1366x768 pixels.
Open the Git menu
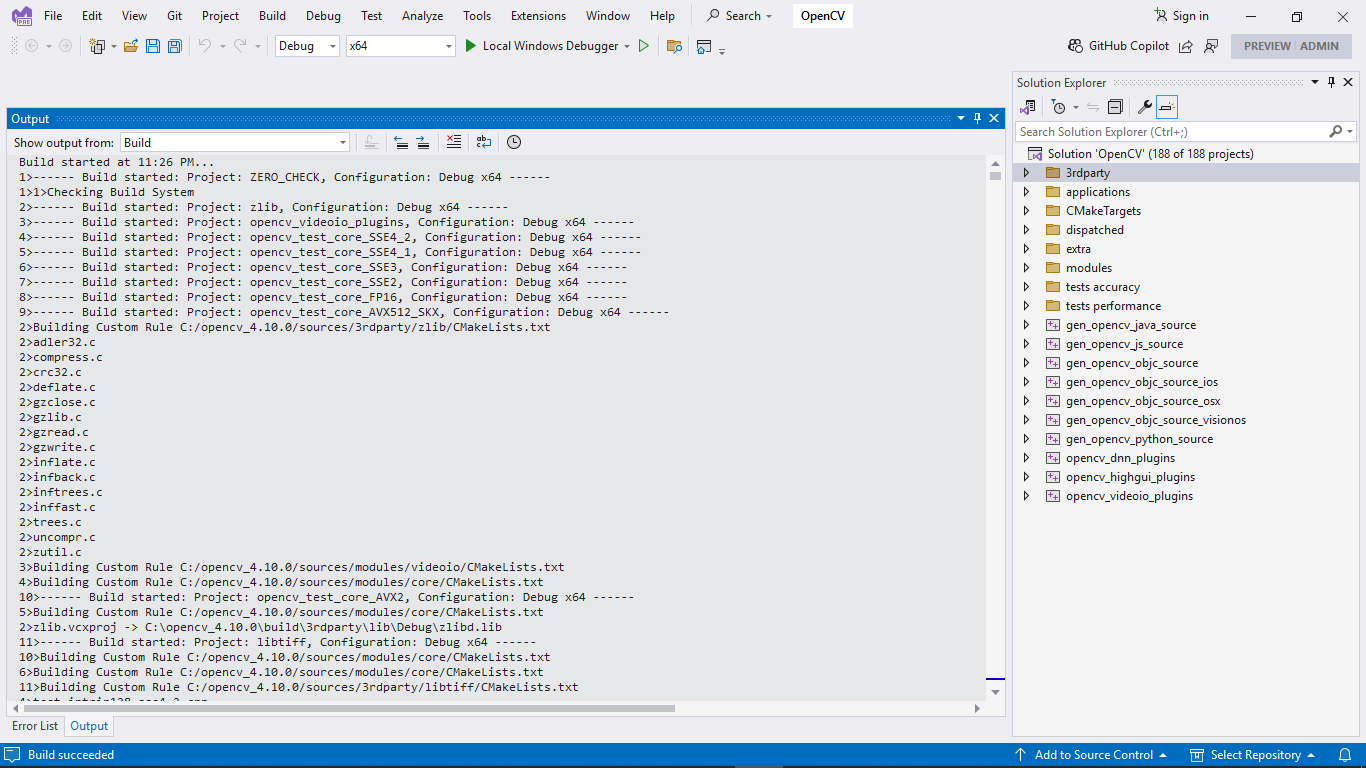click(x=175, y=16)
